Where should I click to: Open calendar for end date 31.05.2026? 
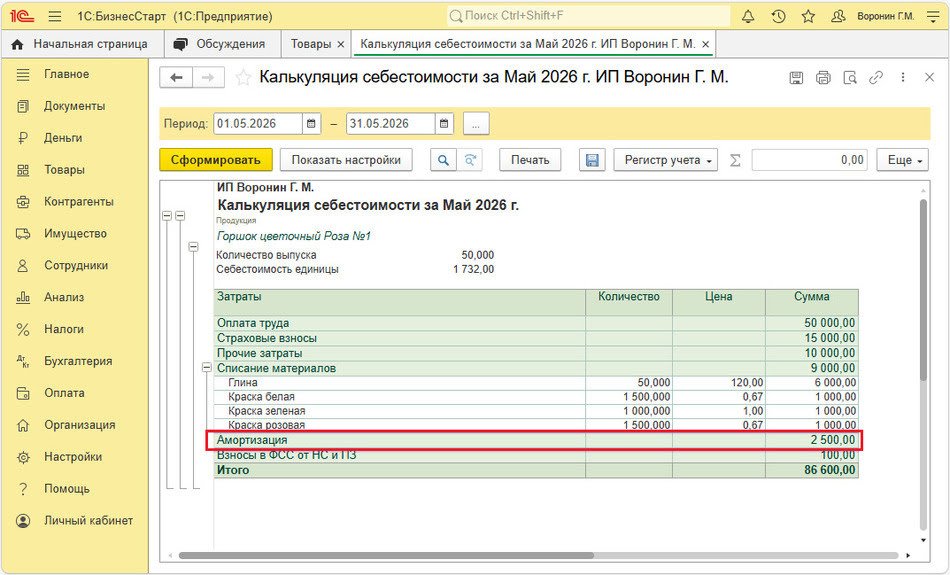click(x=444, y=124)
